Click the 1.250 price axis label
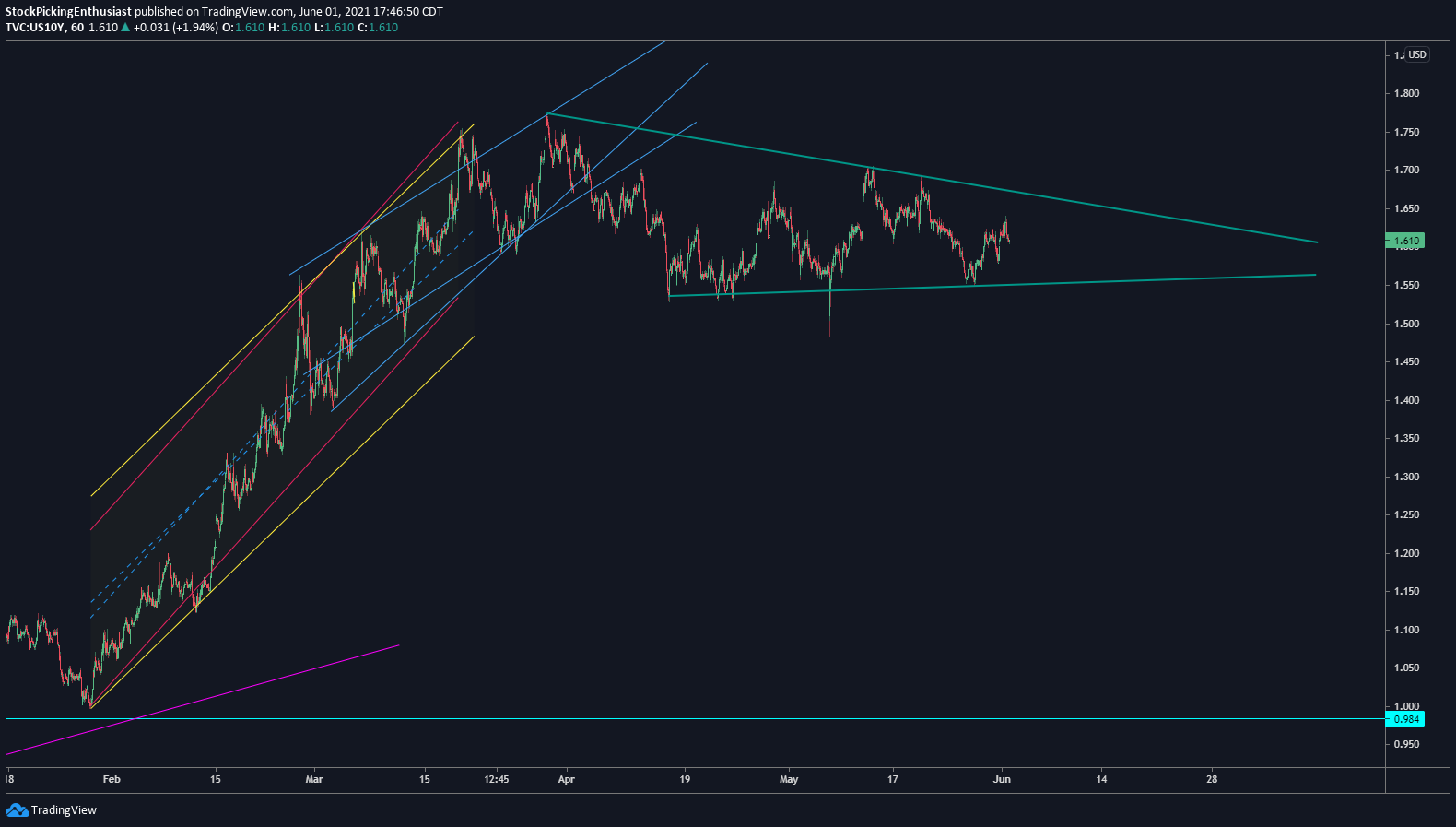The image size is (1456, 827). [x=1406, y=514]
